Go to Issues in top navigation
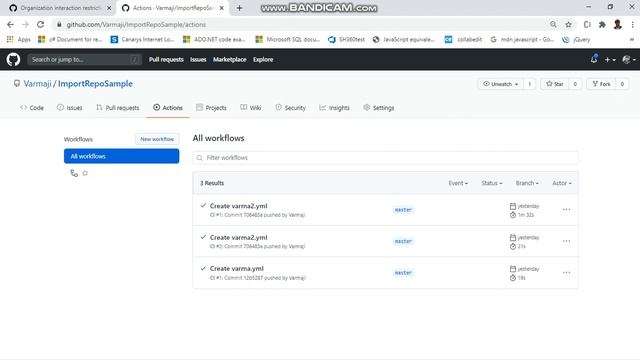Screen dimensions: 640x360 (x=198, y=60)
